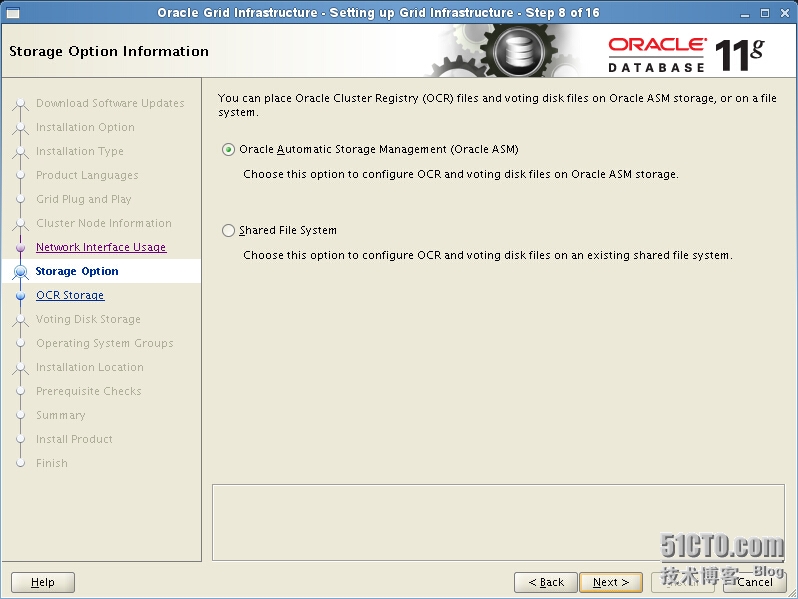Viewport: 798px width, 599px height.
Task: Select Oracle Automatic Storage Management radio button
Action: pos(229,150)
